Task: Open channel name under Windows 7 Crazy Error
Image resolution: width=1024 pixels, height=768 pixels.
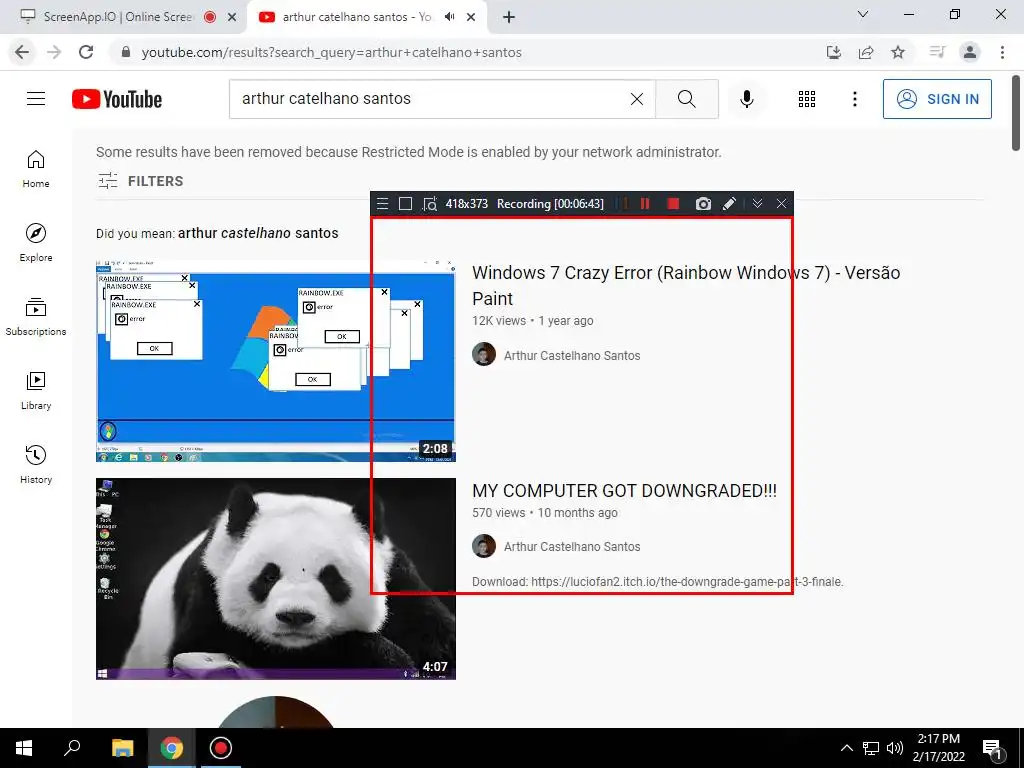Action: click(571, 356)
